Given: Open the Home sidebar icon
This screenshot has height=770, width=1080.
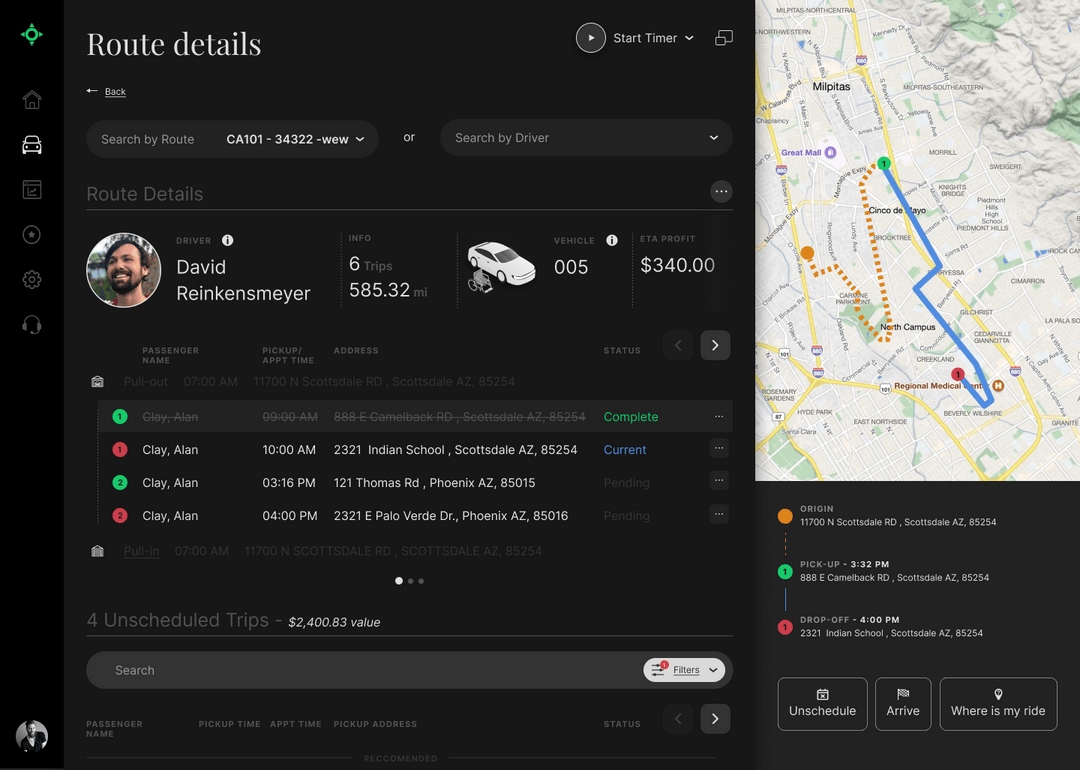Looking at the screenshot, I should 31,99.
